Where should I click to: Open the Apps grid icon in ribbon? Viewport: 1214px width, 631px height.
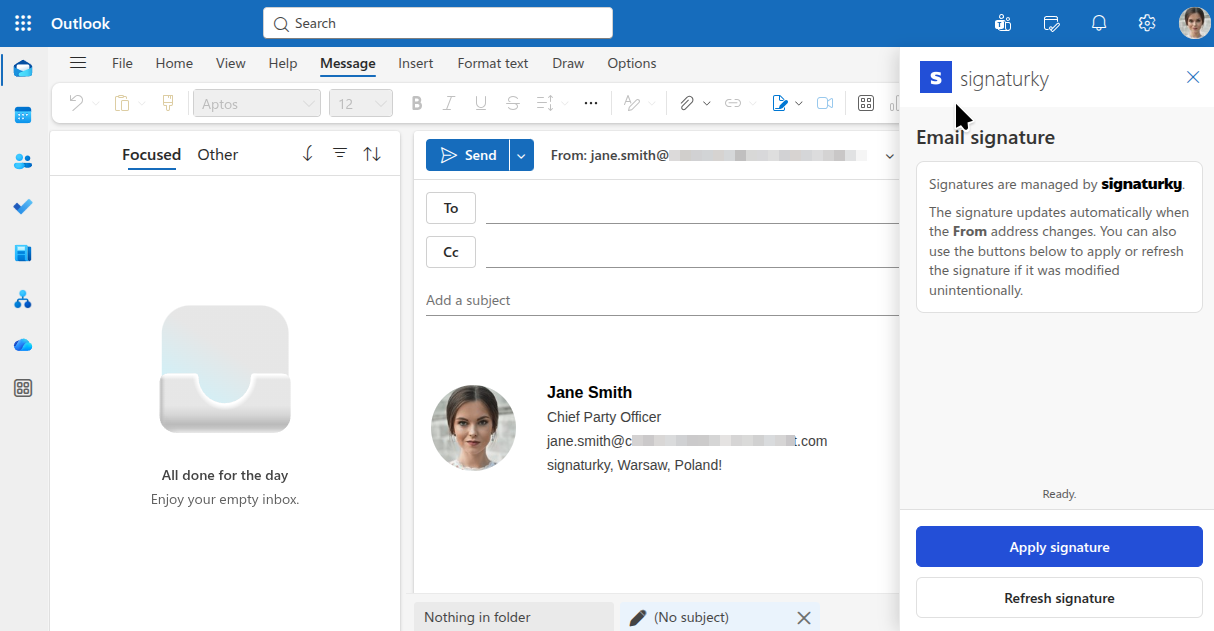(866, 103)
